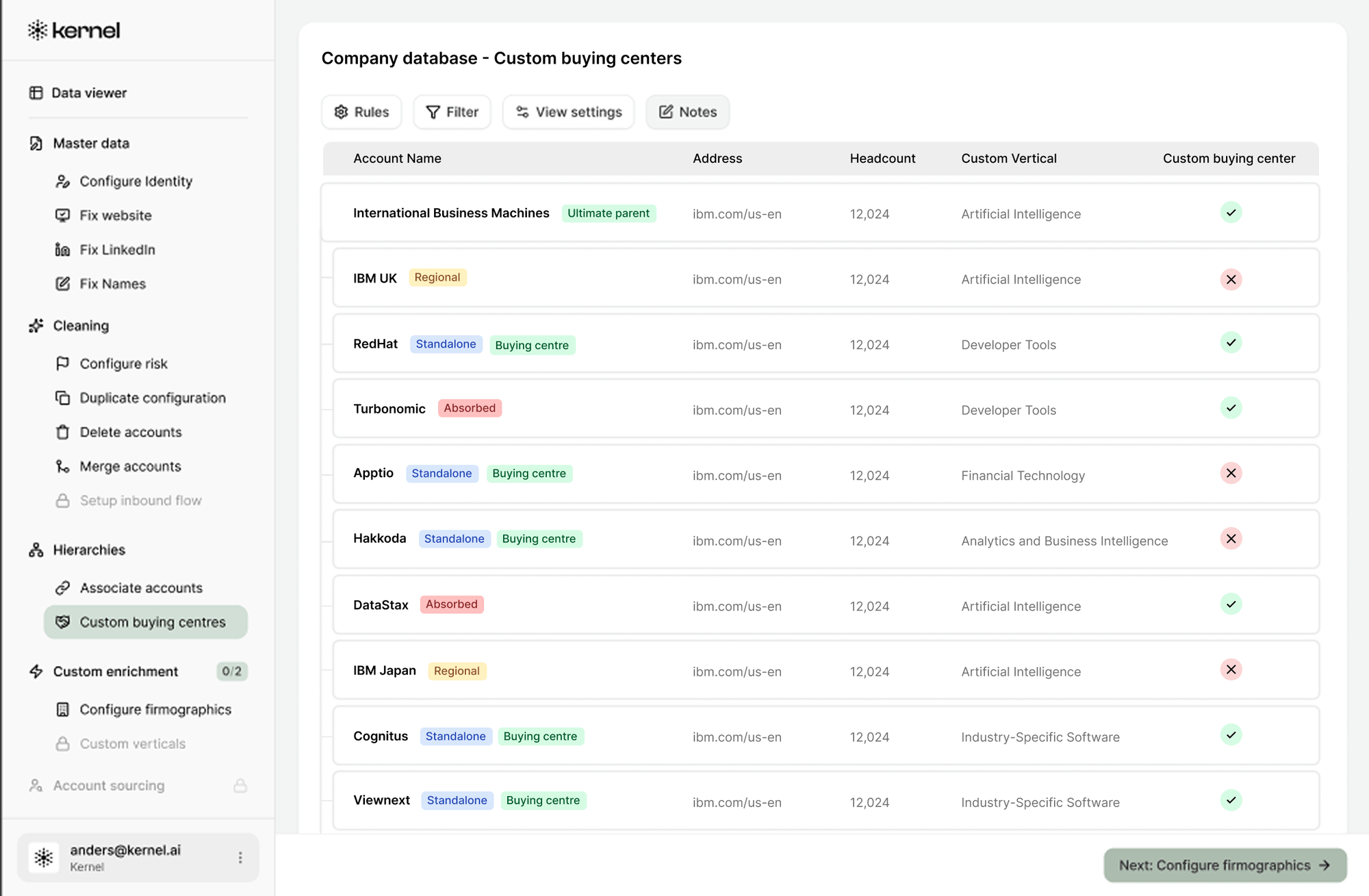The width and height of the screenshot is (1369, 896).
Task: Toggle RedHat buying center green check
Action: coord(1231,343)
